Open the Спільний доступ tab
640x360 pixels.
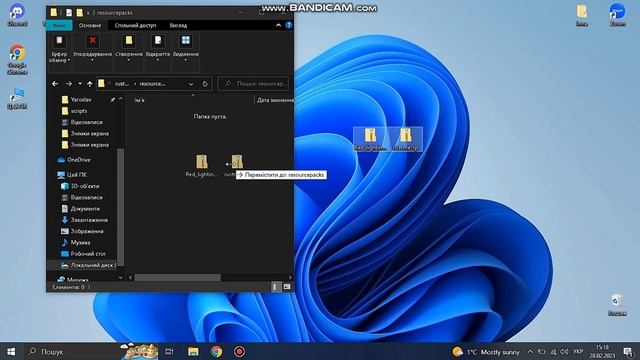[135, 25]
